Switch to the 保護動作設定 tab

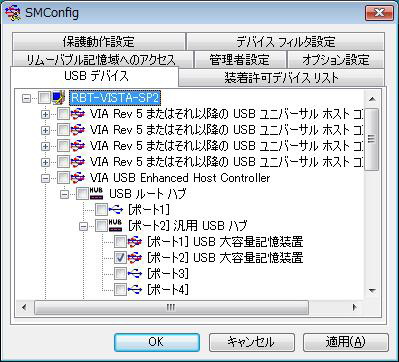pyautogui.click(x=99, y=42)
